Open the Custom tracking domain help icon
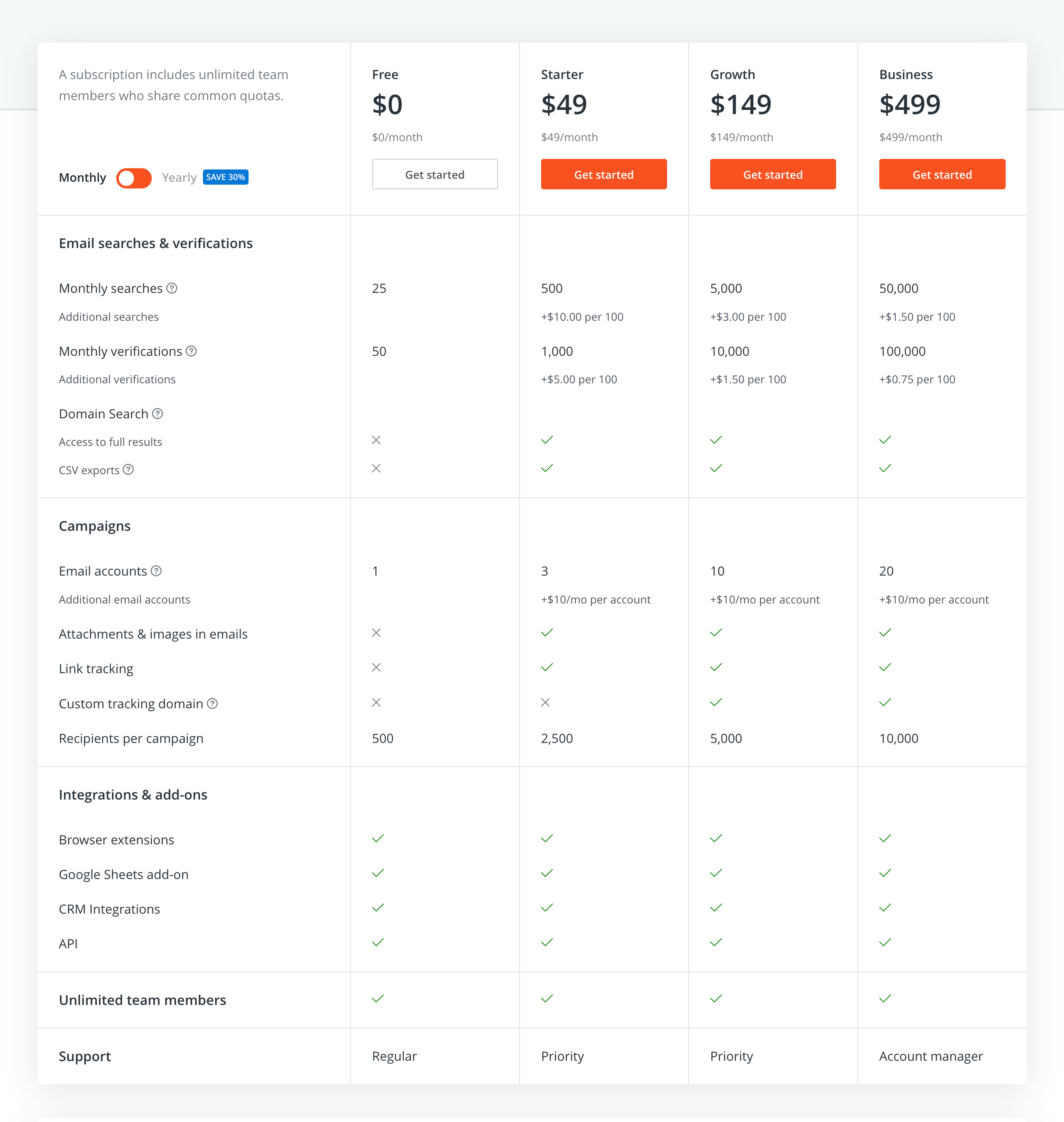Image resolution: width=1064 pixels, height=1122 pixels. click(x=213, y=704)
